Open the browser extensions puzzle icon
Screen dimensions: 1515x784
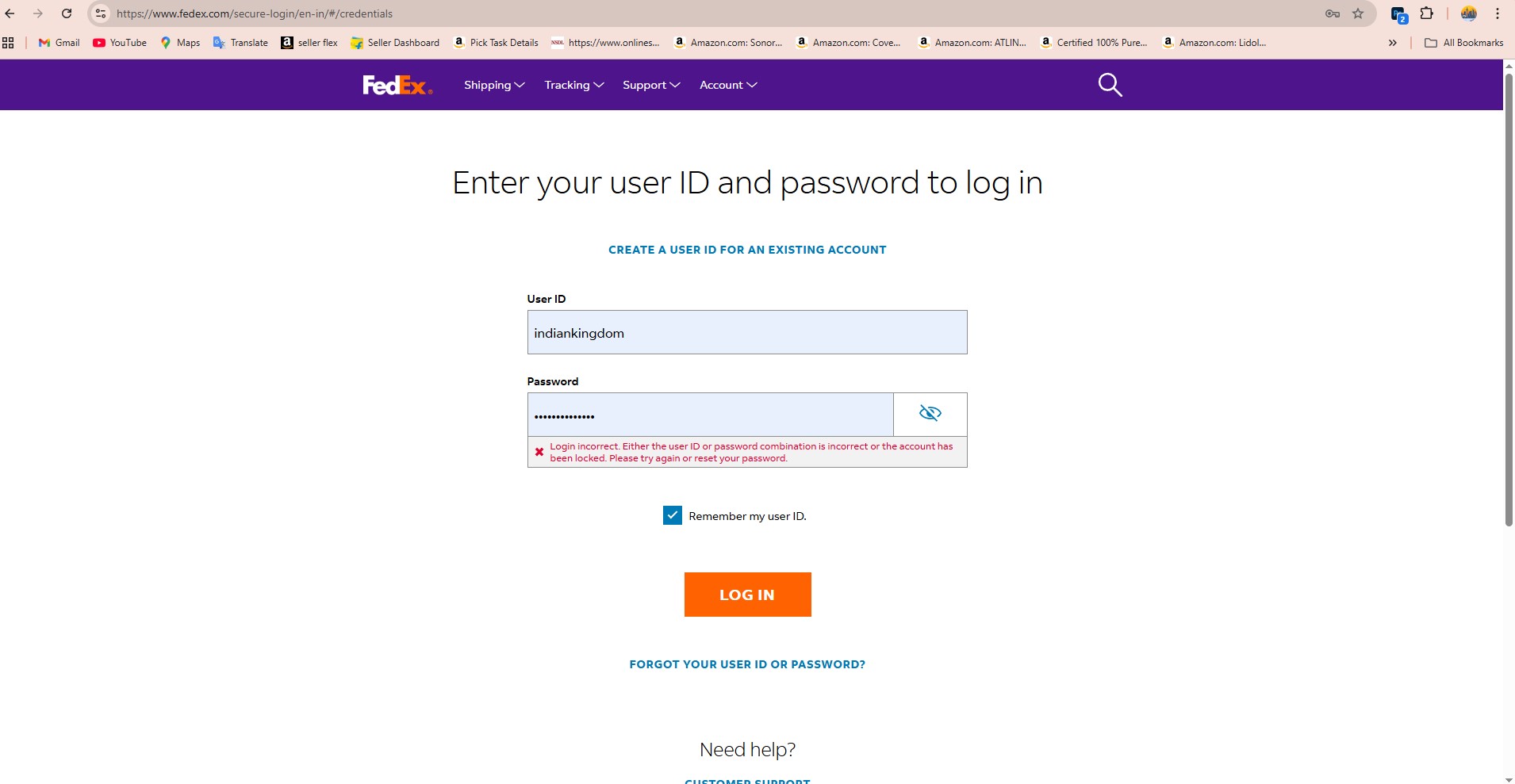click(x=1426, y=13)
